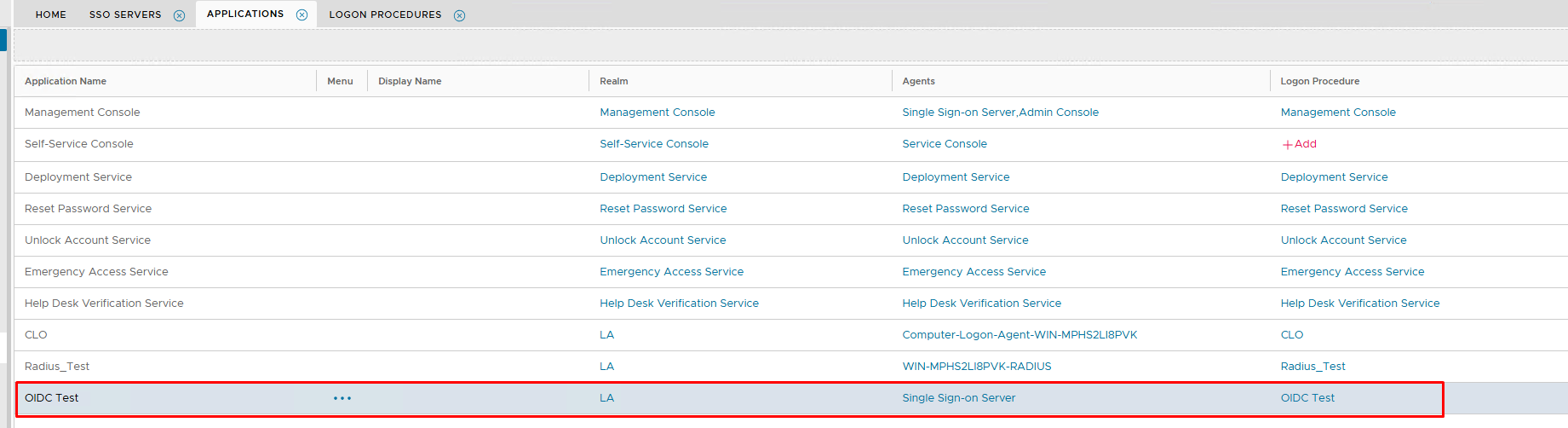Sort by Application Name column header
The width and height of the screenshot is (1568, 428).
point(66,81)
